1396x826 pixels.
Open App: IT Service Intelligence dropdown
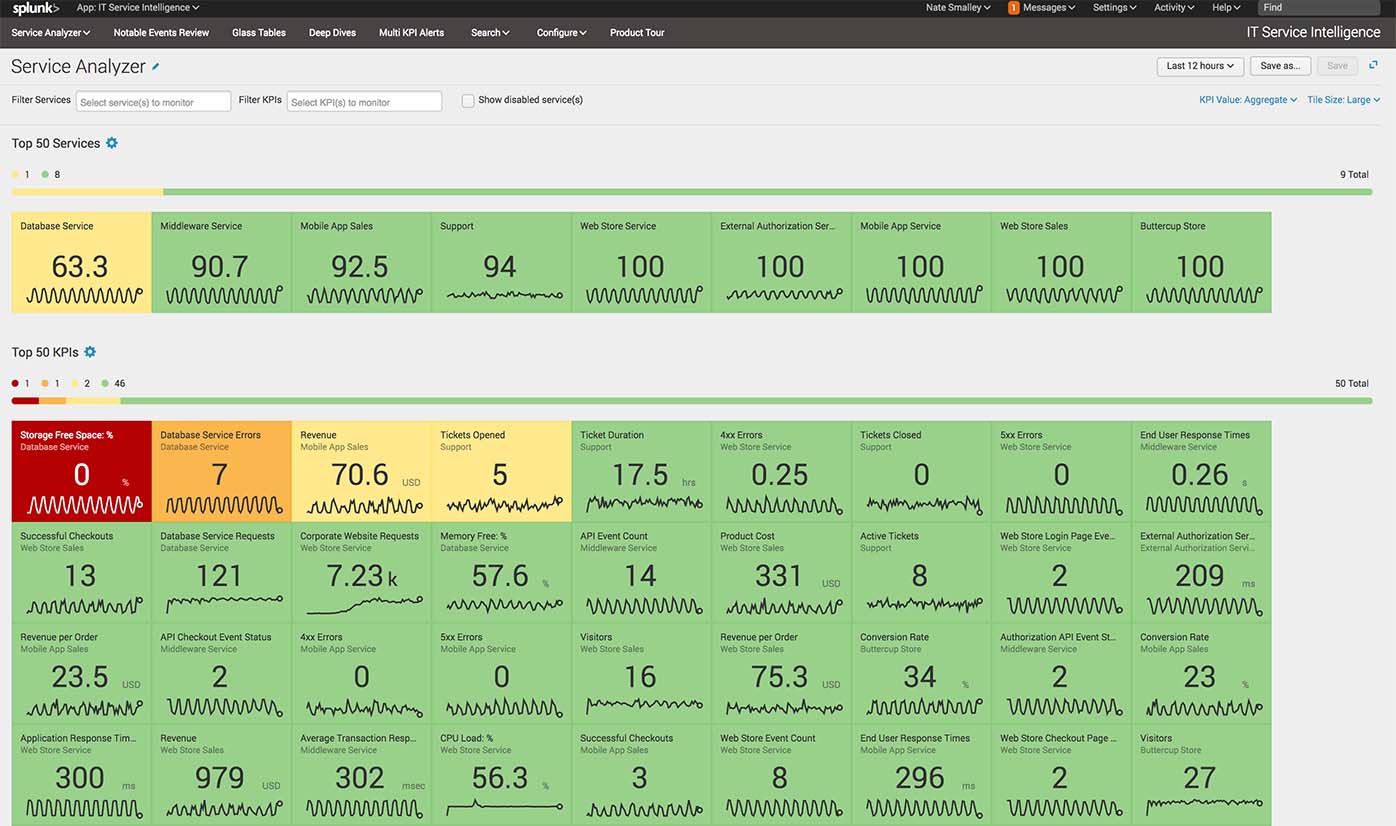coord(138,8)
